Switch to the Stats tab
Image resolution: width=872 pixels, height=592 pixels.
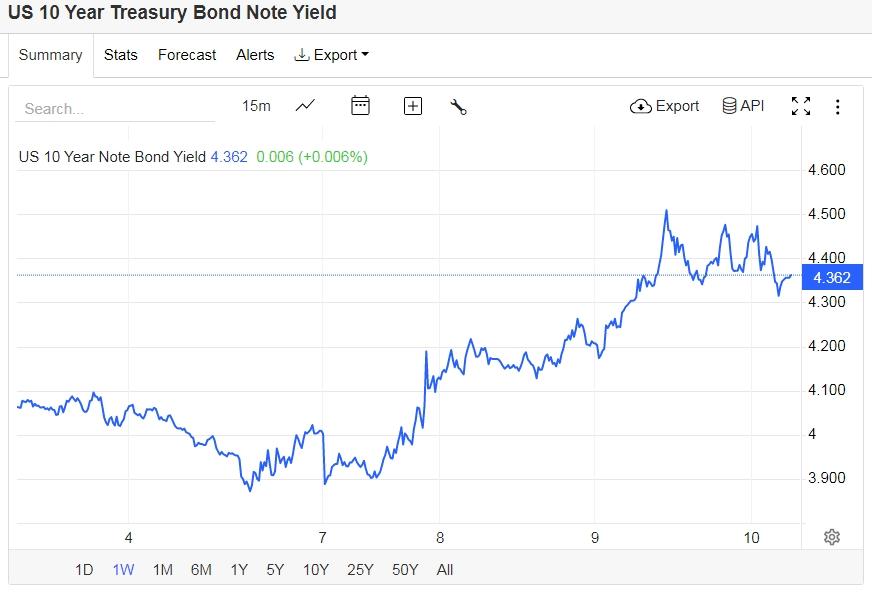[121, 55]
